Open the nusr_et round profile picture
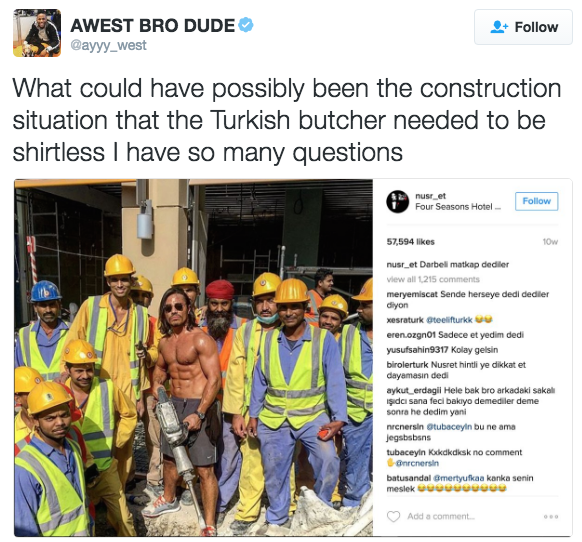 (398, 202)
